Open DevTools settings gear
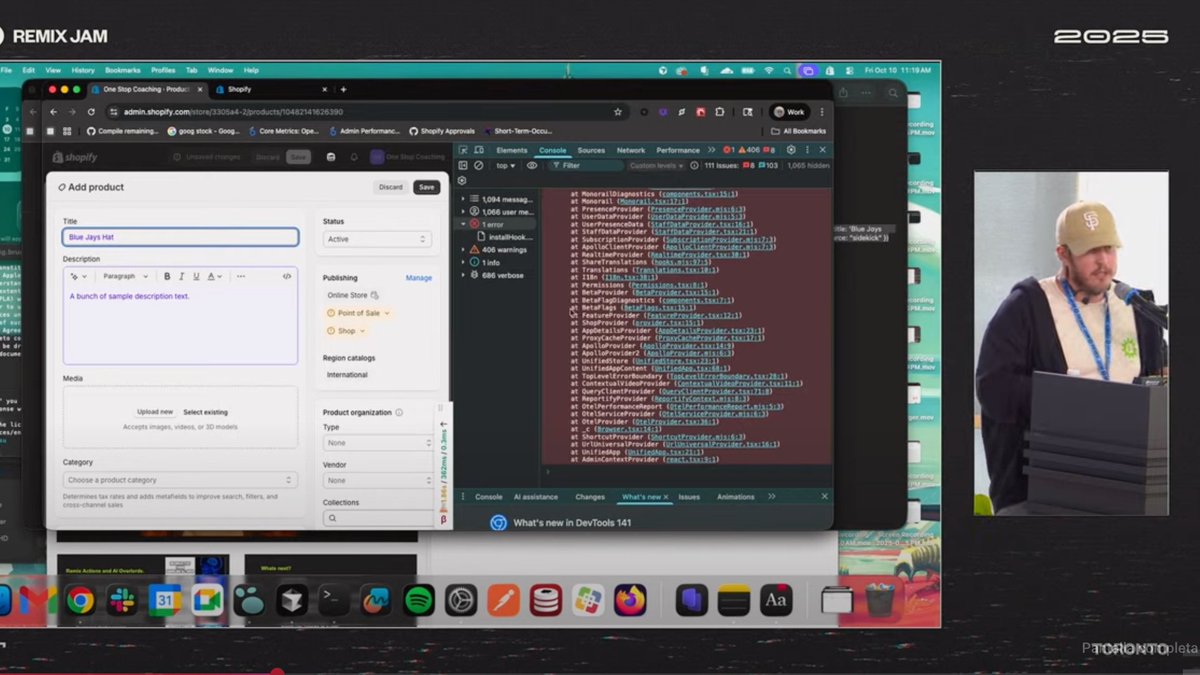Screen dimensions: 1200x675 (x=791, y=150)
